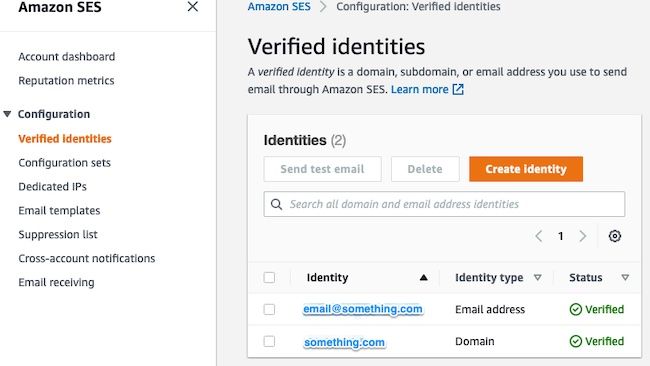Select the something.com domain checkbox
Screen dimensions: 650x366
[x=269, y=341]
